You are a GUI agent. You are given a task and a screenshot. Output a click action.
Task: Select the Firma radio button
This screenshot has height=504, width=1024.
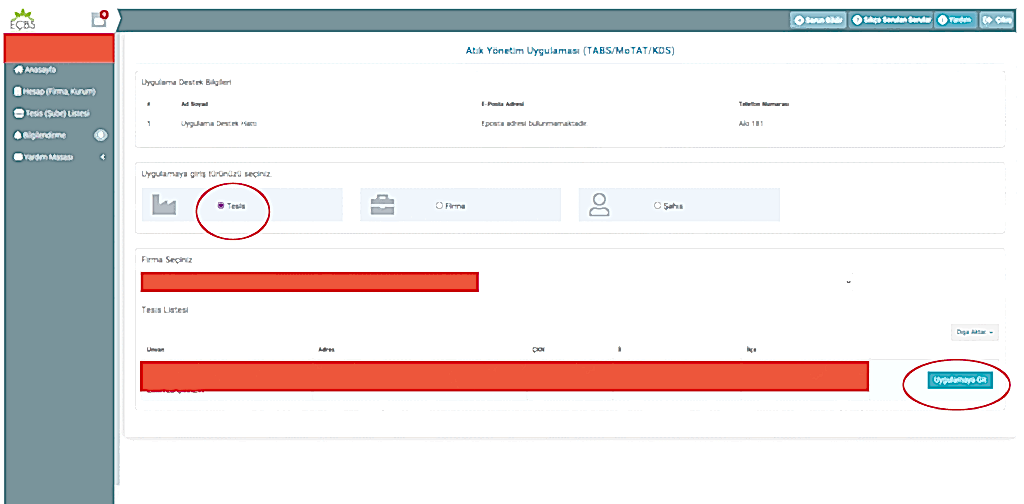[x=439, y=205]
